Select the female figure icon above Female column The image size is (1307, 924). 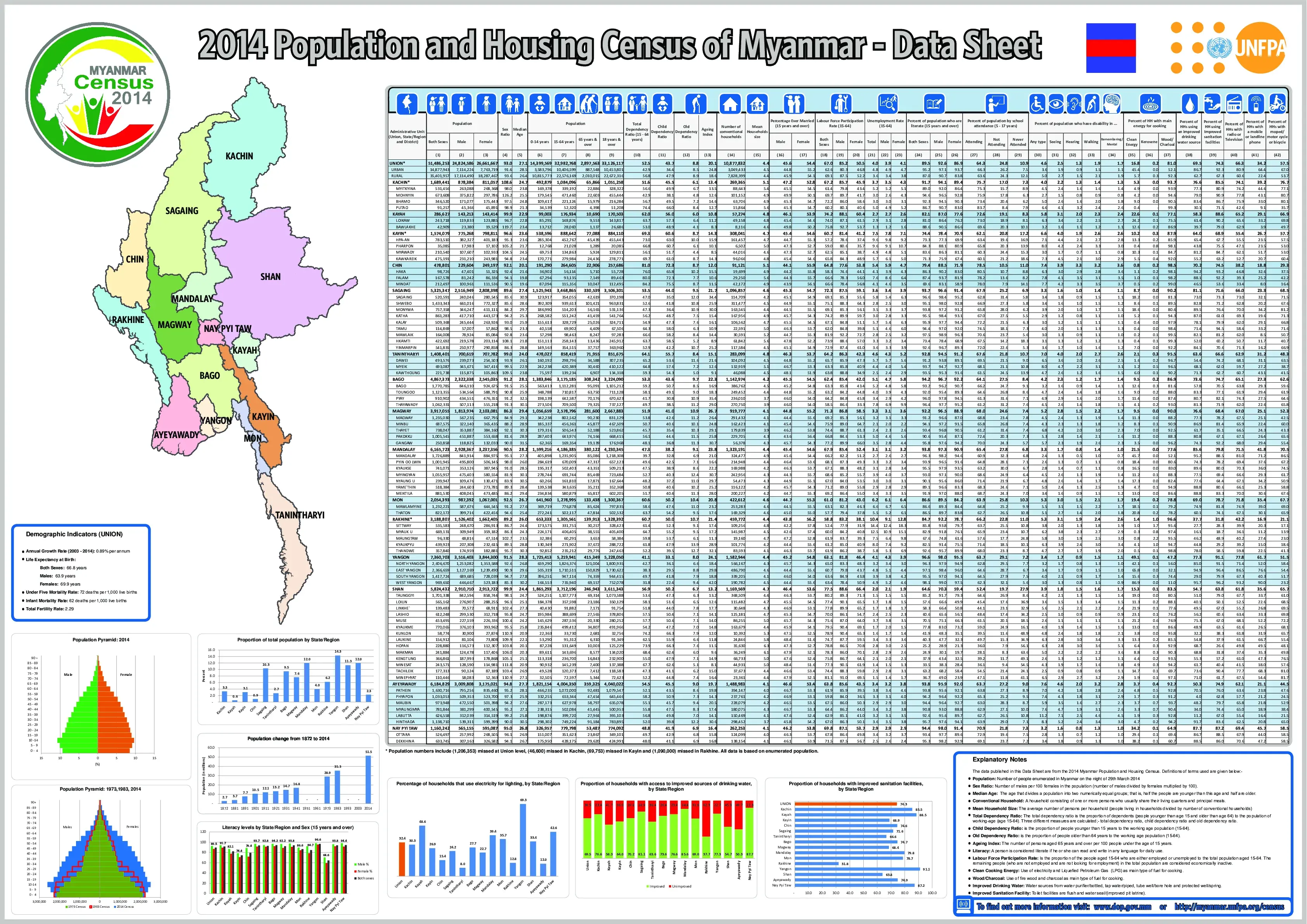pos(486,104)
